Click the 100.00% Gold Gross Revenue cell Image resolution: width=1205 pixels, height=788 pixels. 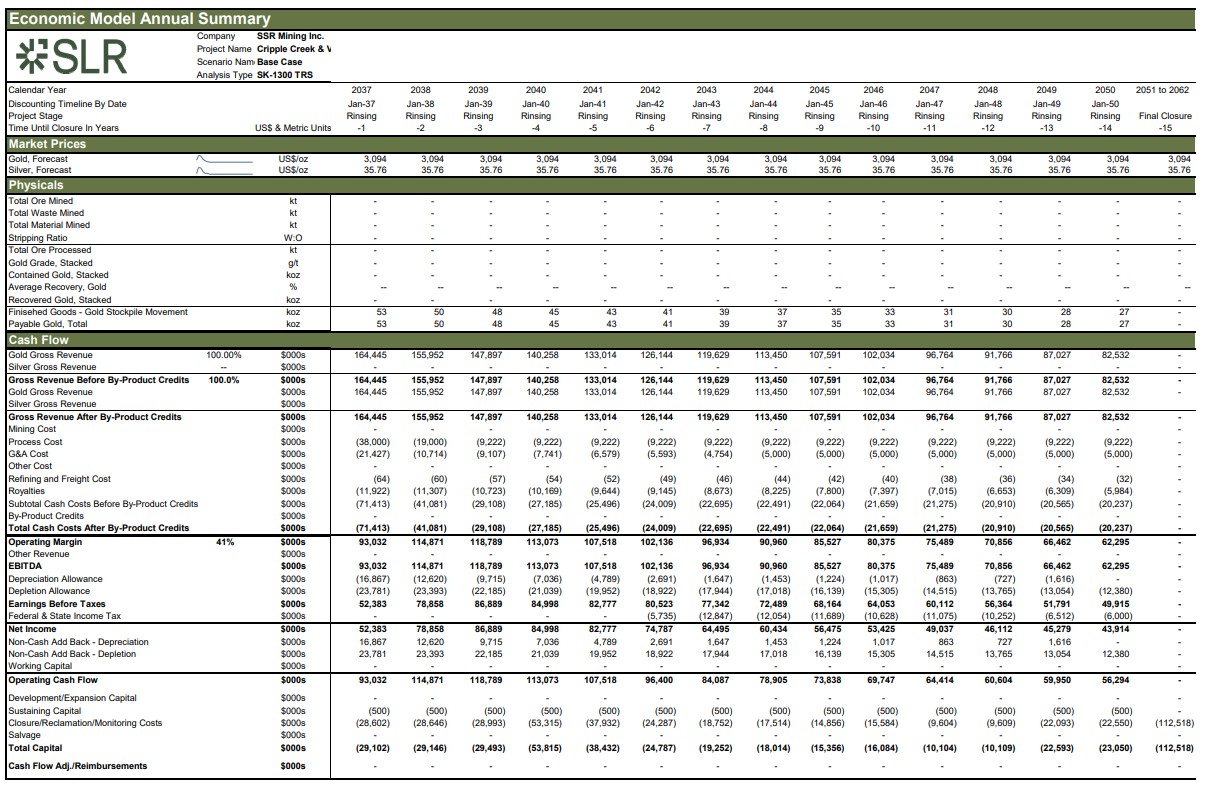[x=224, y=355]
